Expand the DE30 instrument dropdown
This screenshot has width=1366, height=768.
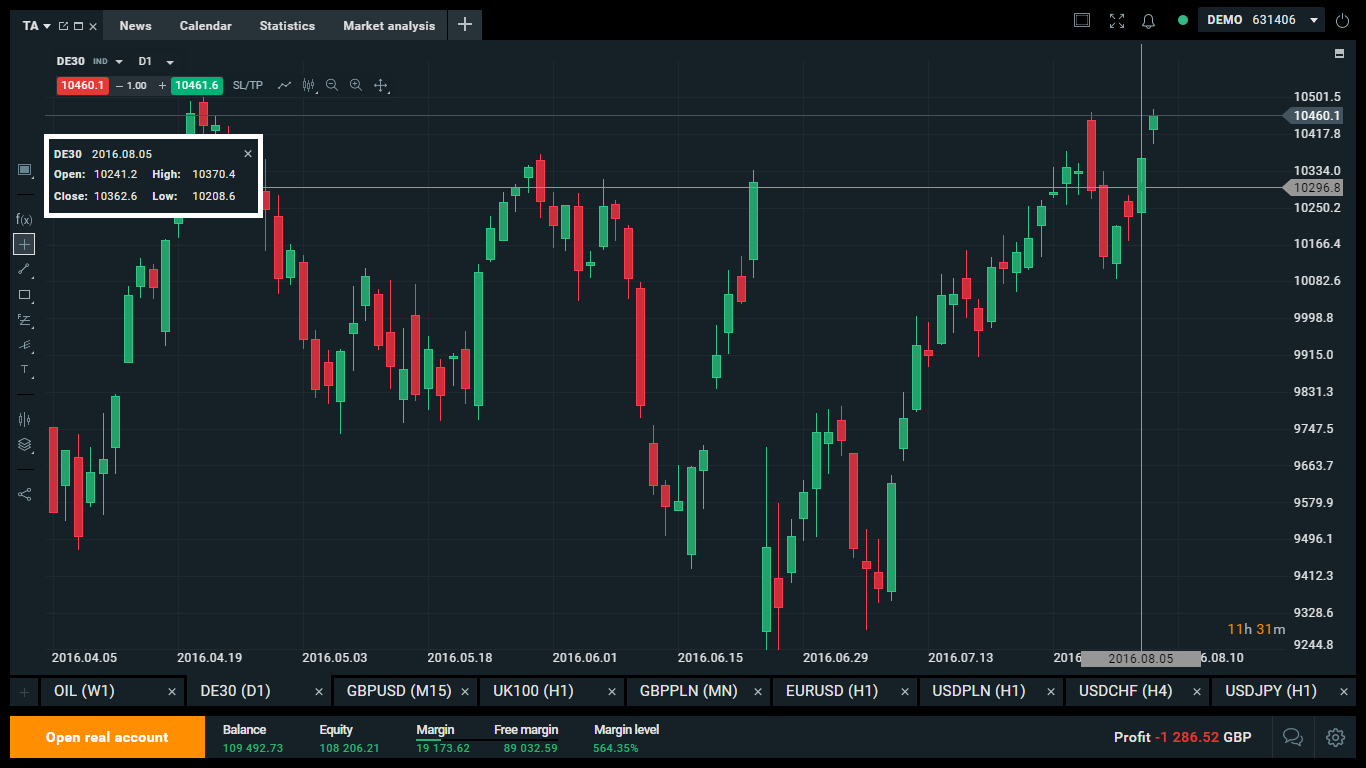pos(120,62)
